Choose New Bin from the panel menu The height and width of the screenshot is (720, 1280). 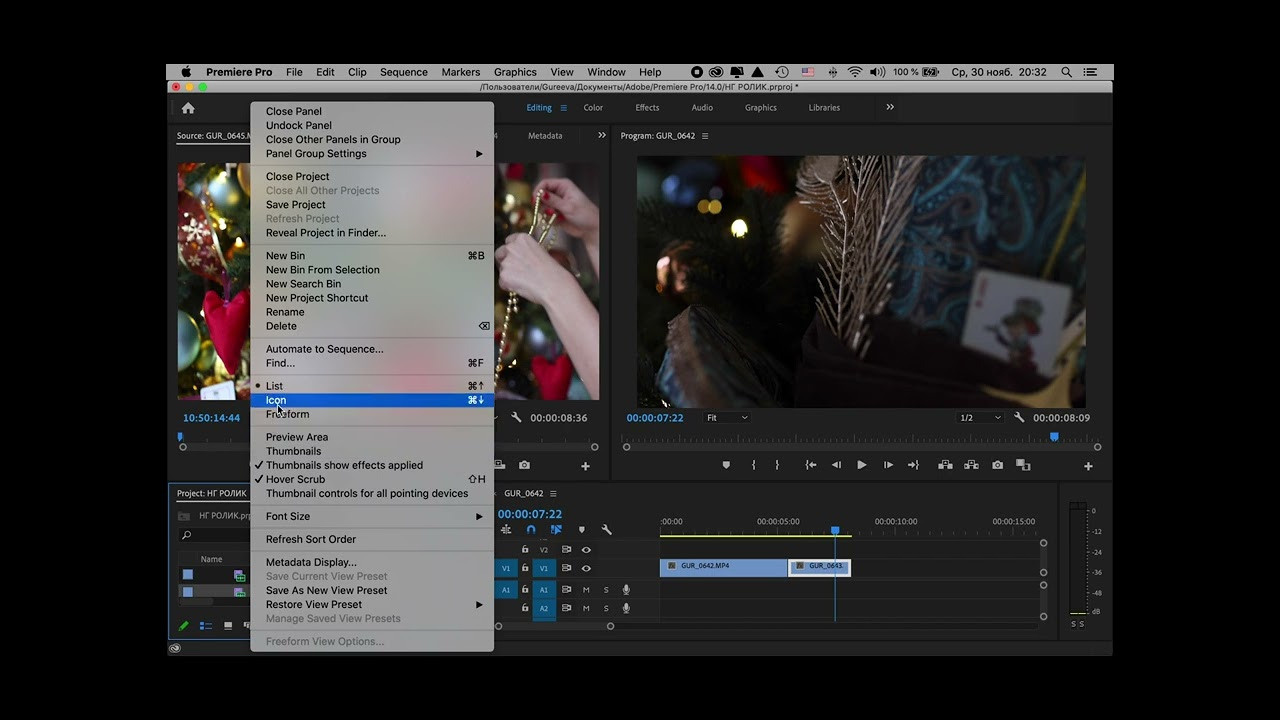coord(286,256)
